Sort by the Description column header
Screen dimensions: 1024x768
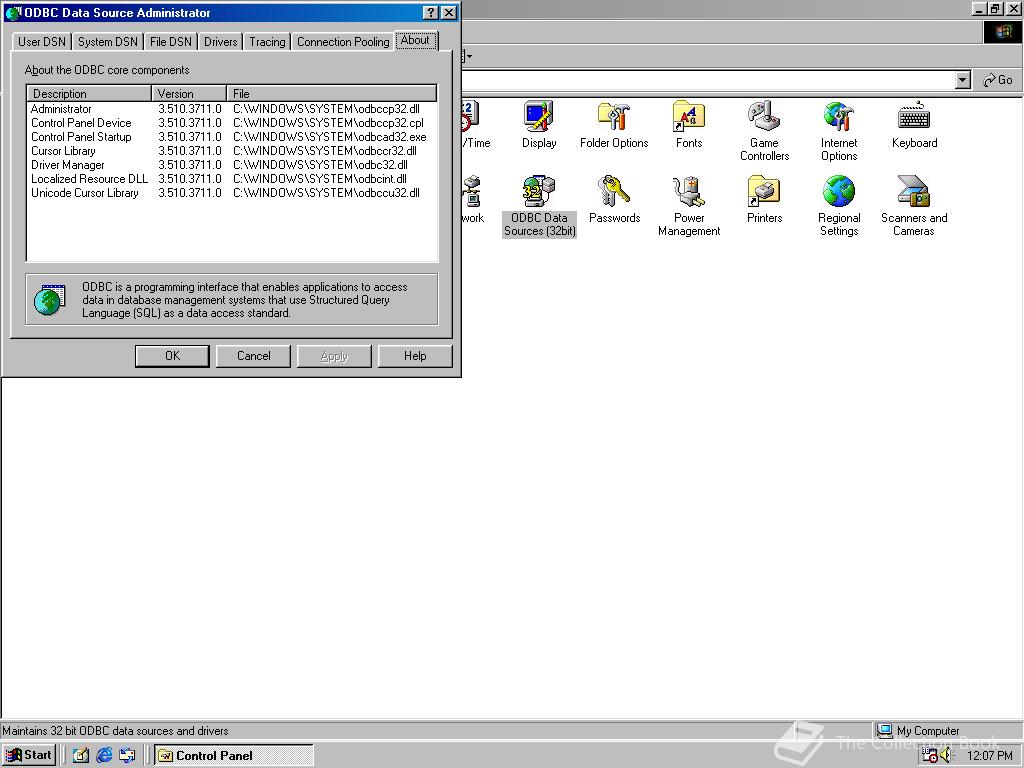click(89, 93)
